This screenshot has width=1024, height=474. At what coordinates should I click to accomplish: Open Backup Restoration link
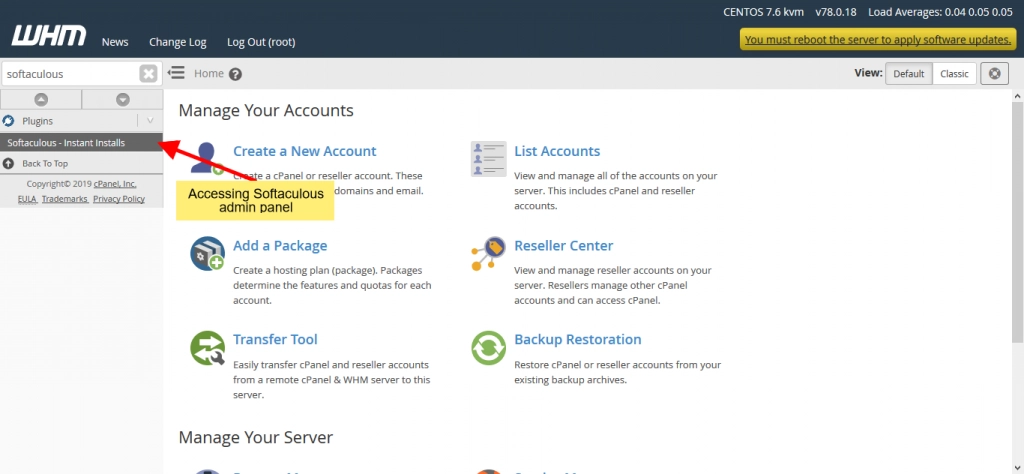578,340
